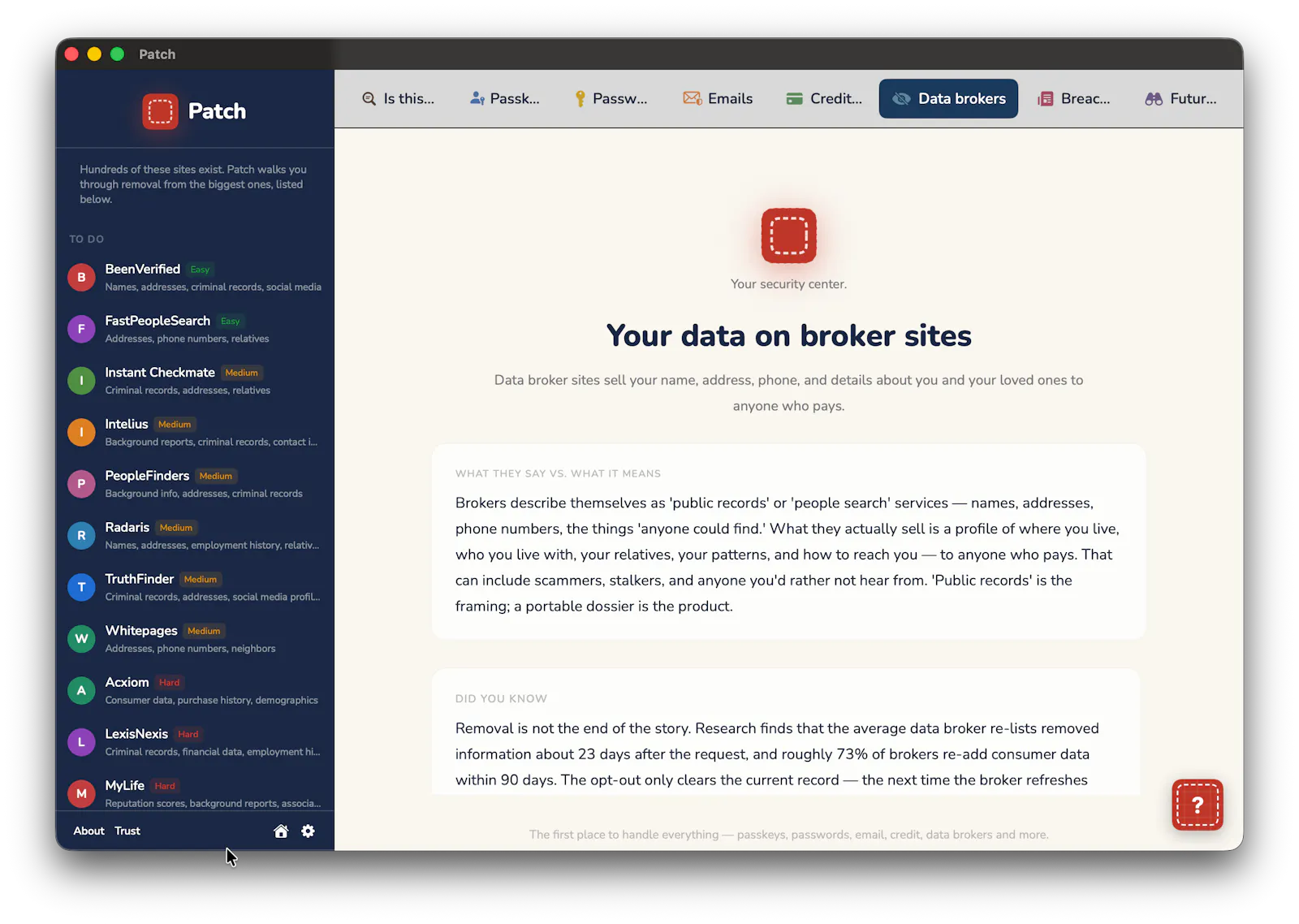Image resolution: width=1299 pixels, height=924 pixels.
Task: Click the binoculars icon on Futur... tab
Action: click(1154, 98)
